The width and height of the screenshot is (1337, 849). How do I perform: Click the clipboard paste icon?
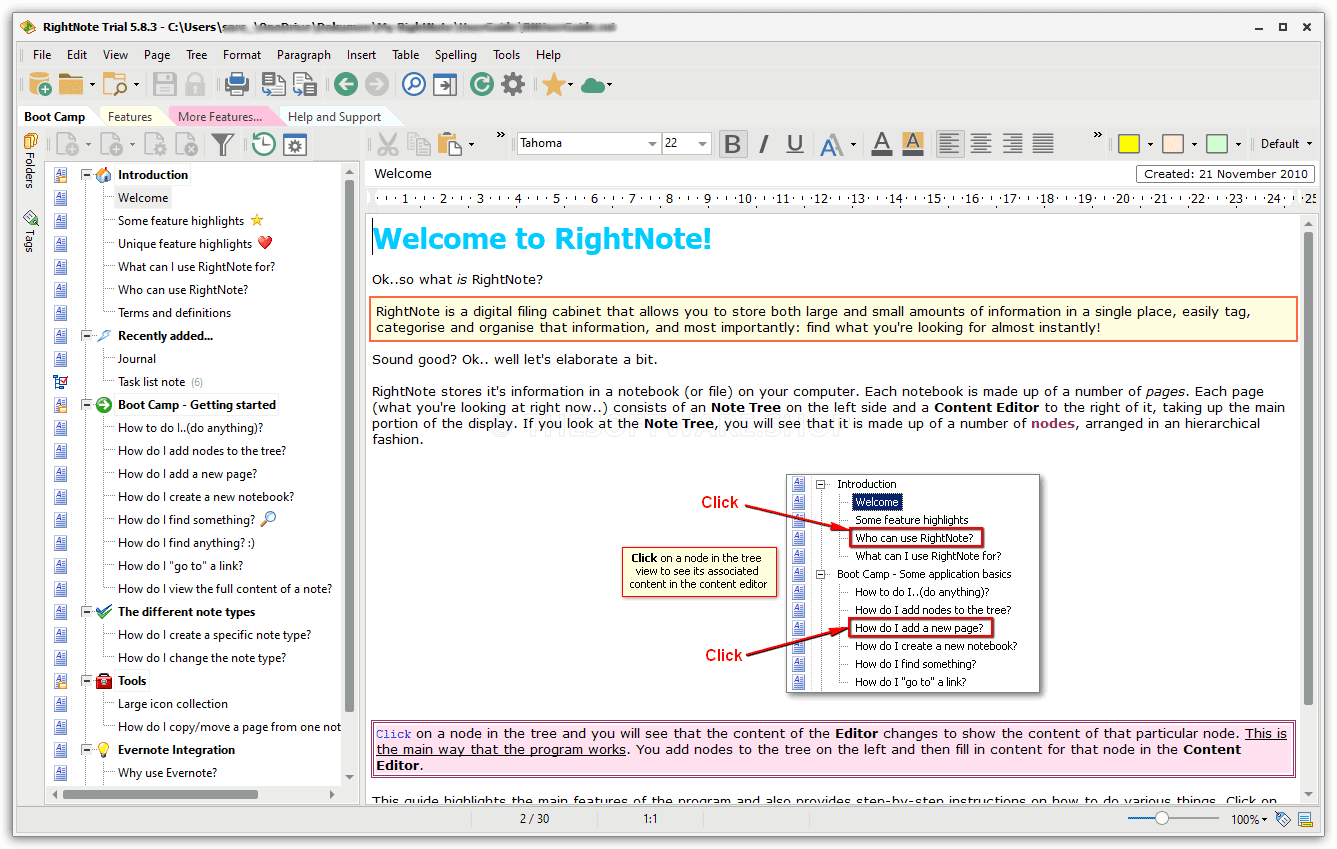(x=450, y=144)
